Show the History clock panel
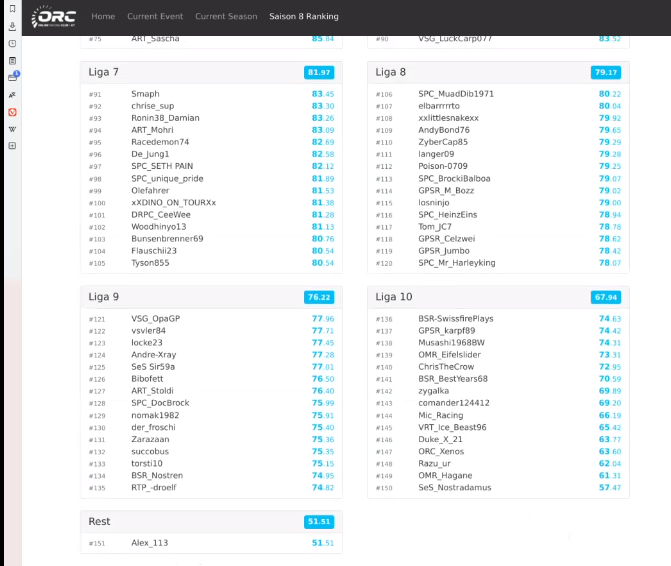671x566 pixels. 11,44
